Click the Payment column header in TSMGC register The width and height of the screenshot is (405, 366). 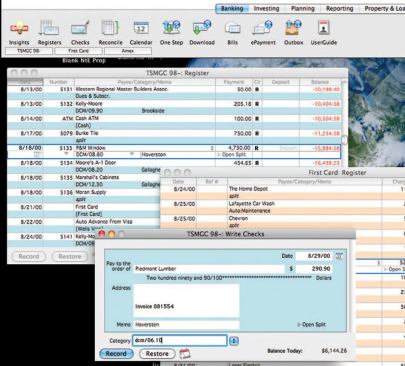[234, 82]
